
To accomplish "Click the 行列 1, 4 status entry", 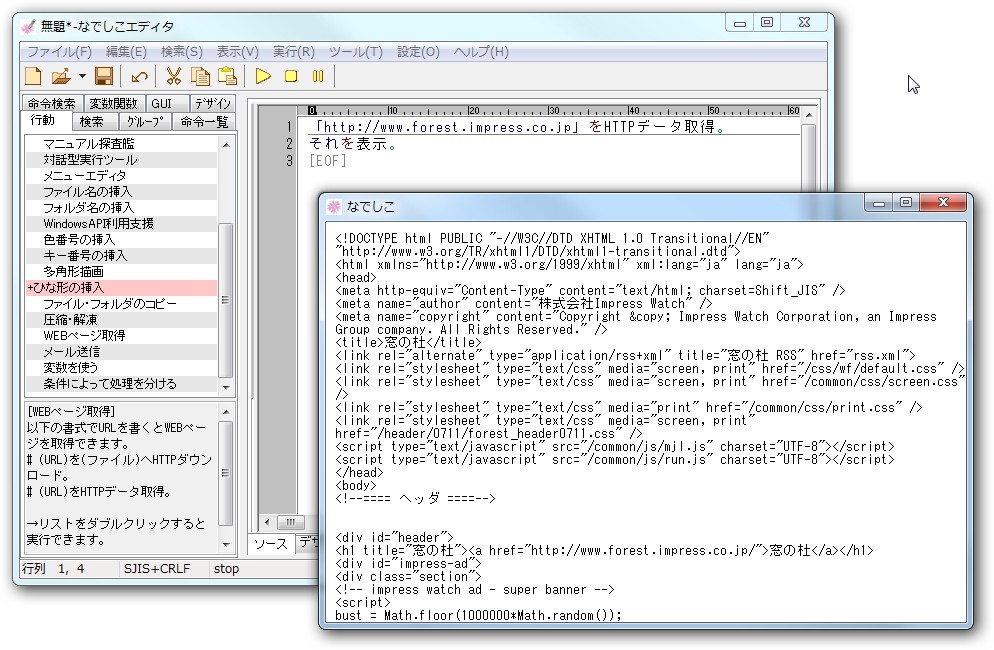I will pos(53,569).
